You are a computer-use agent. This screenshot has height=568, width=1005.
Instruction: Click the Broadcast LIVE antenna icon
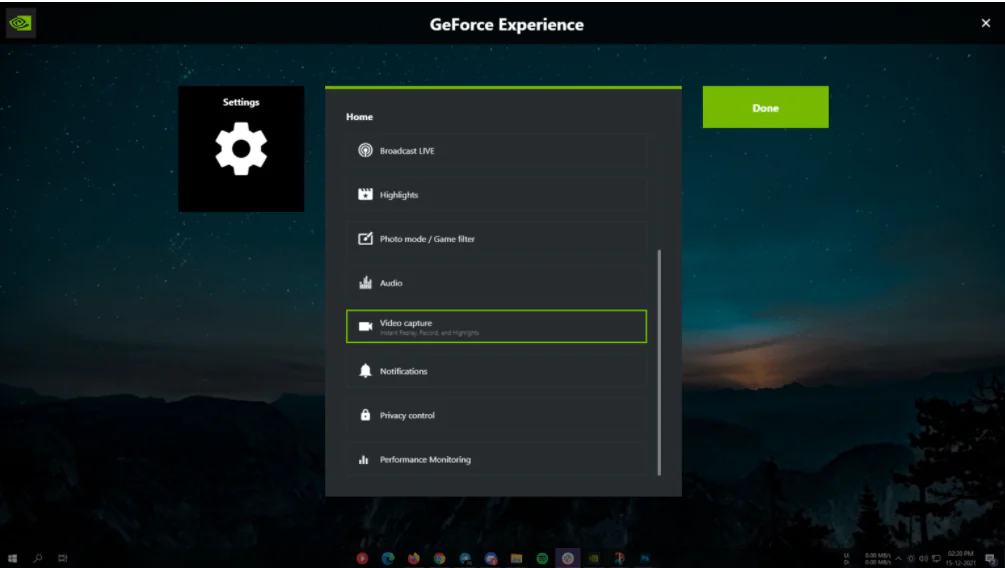pos(365,151)
